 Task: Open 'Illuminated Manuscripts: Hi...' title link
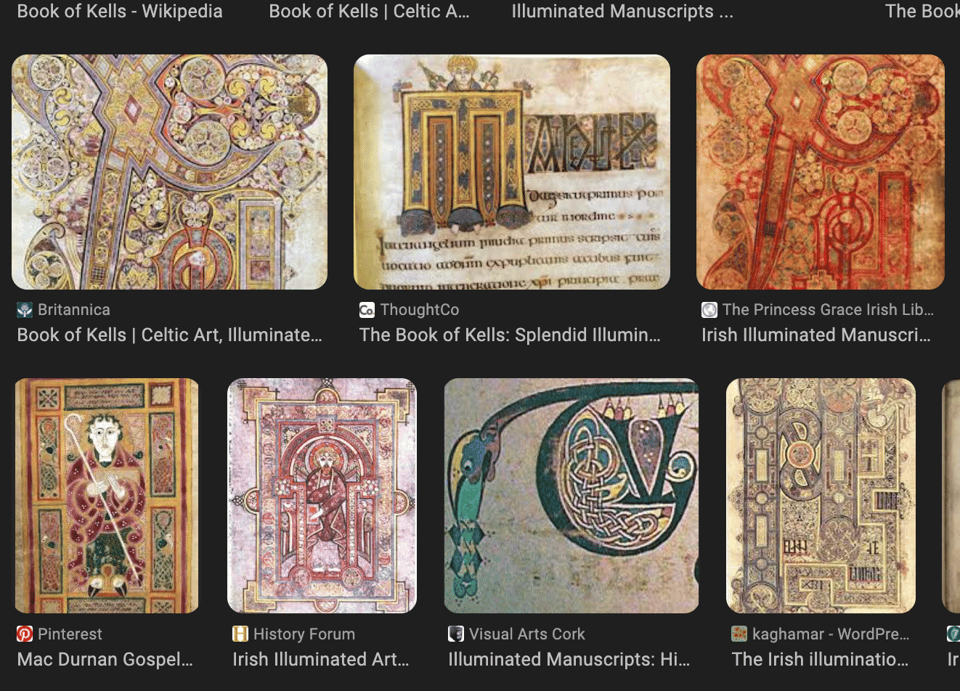pyautogui.click(x=569, y=659)
